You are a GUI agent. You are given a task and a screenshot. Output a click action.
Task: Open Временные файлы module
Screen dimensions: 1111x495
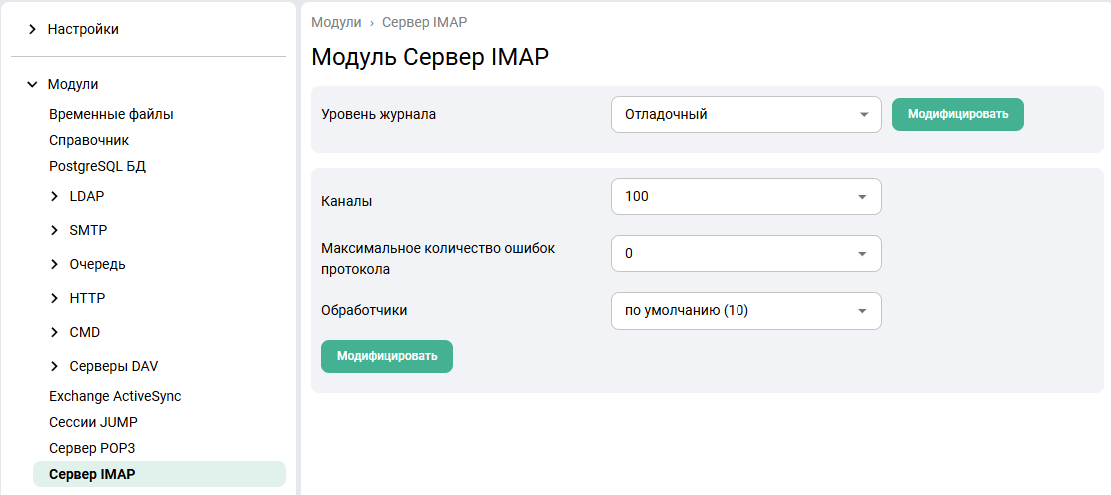pyautogui.click(x=111, y=114)
